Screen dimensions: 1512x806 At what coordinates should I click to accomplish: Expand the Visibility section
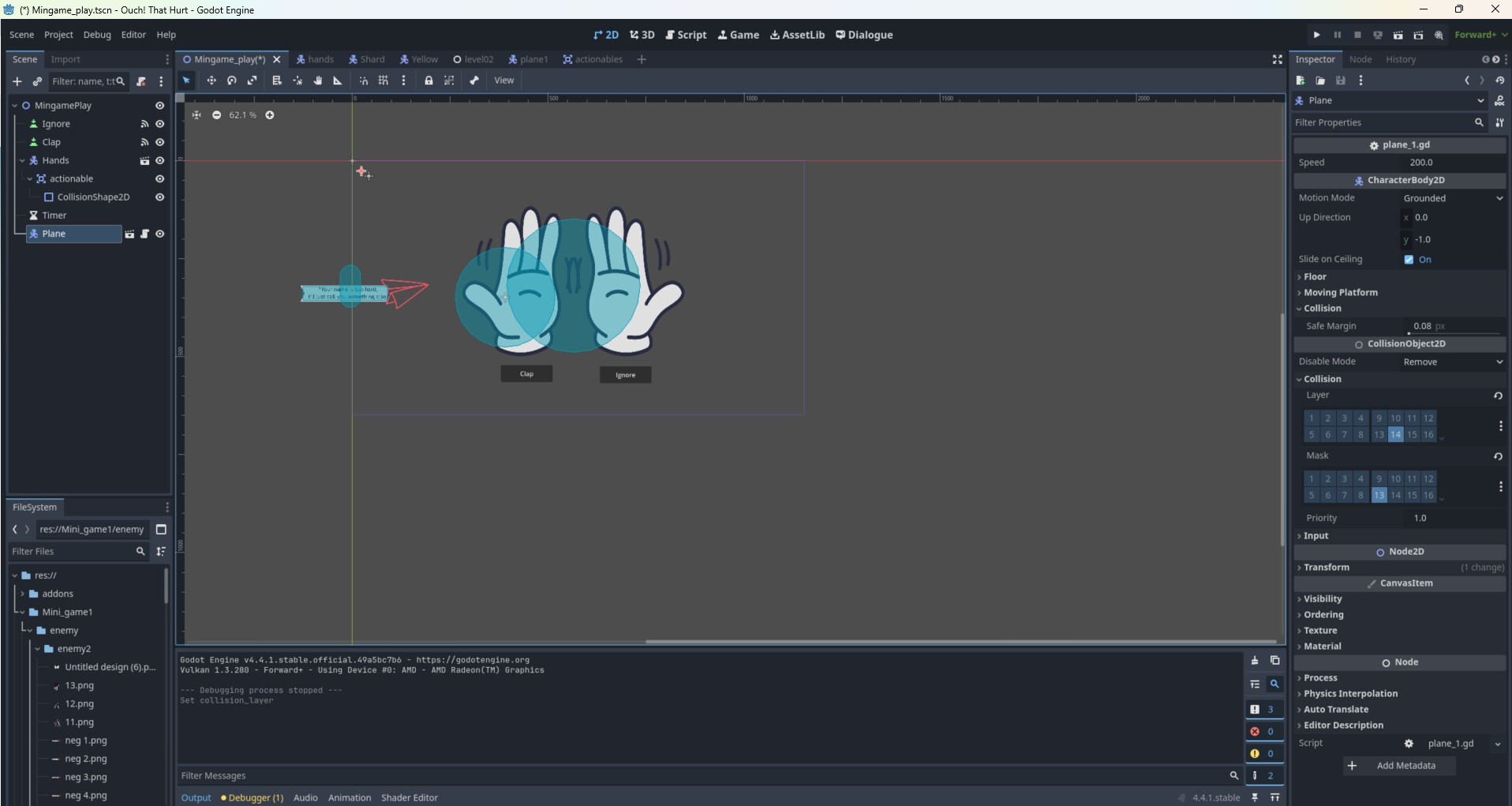click(x=1400, y=599)
